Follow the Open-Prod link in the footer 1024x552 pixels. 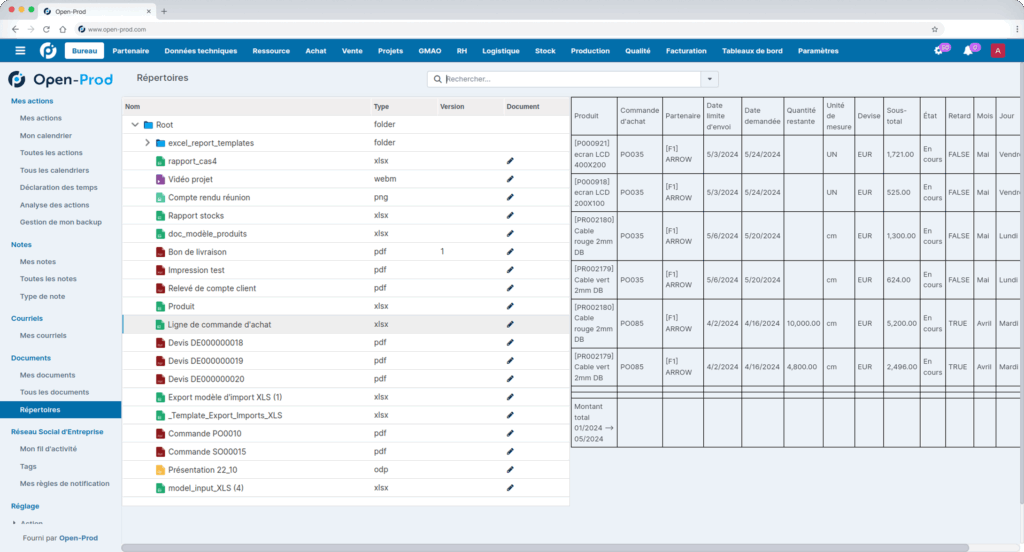(78, 538)
